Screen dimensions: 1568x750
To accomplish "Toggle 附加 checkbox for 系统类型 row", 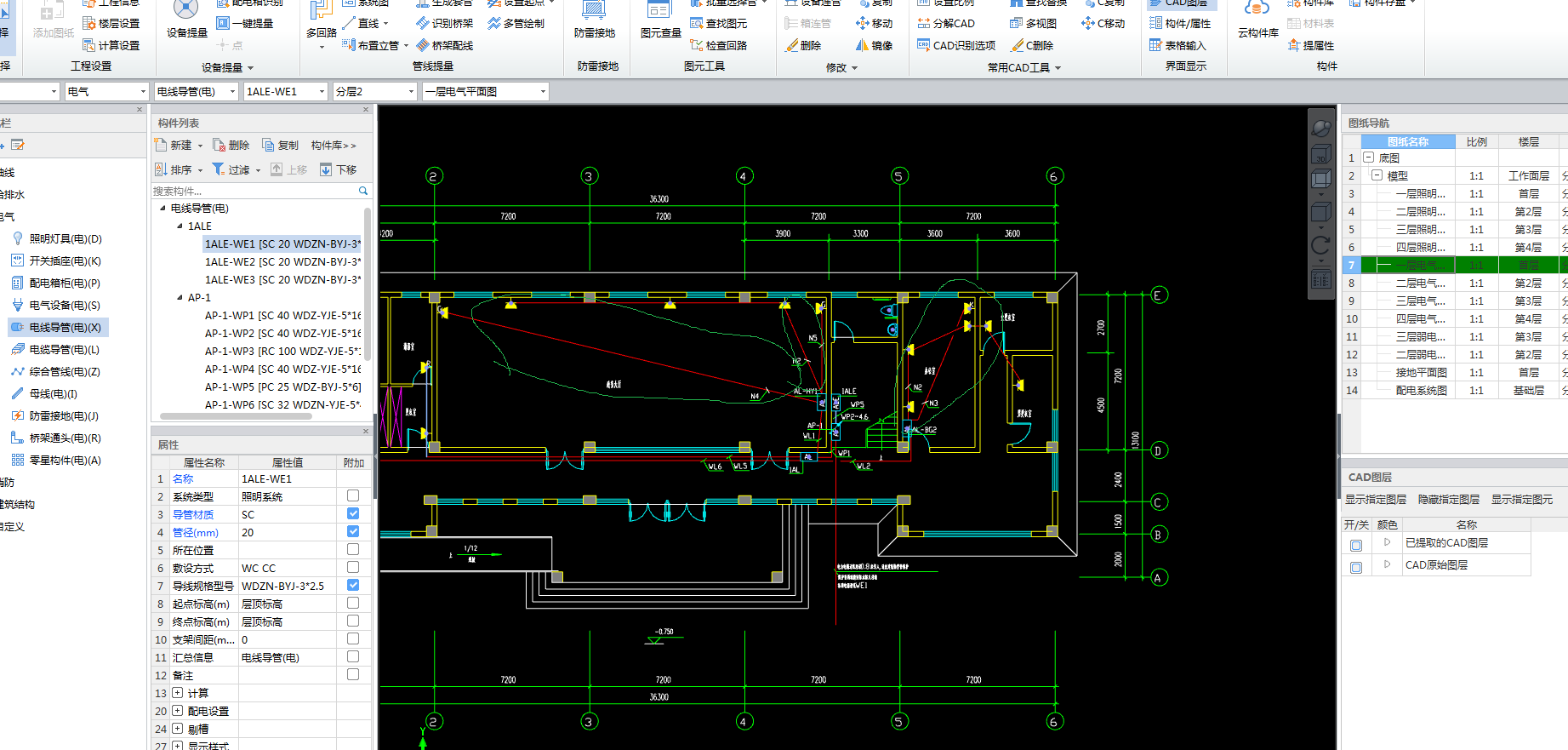I will coord(353,495).
